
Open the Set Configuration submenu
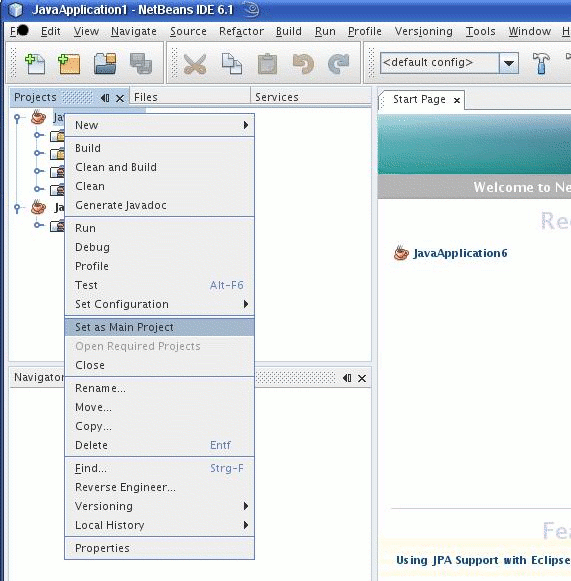159,304
